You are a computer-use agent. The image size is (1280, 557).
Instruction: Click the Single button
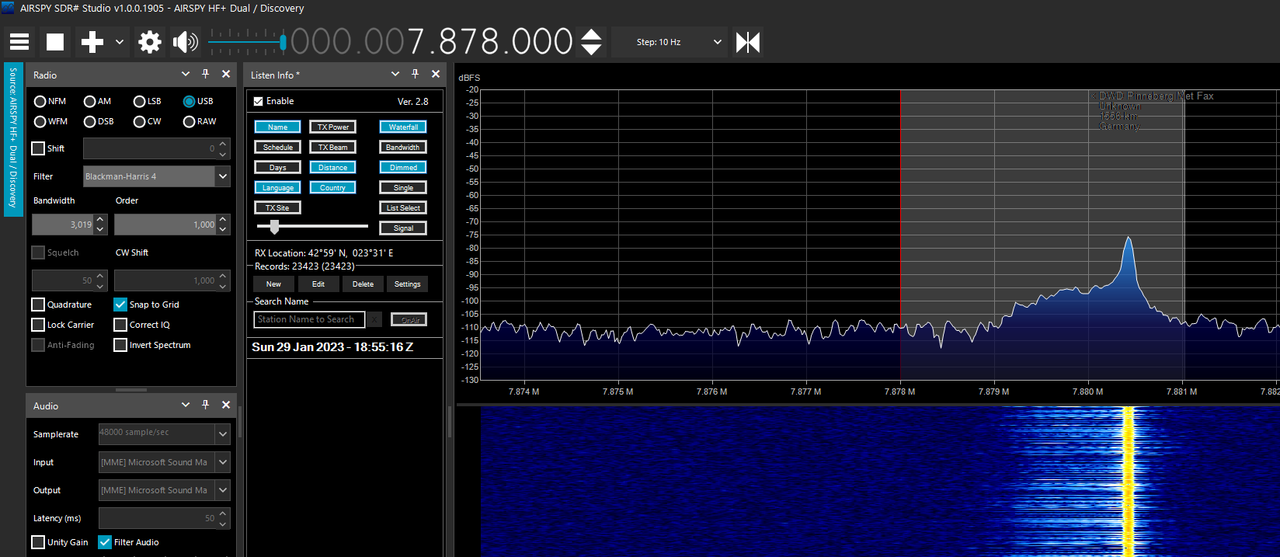403,187
